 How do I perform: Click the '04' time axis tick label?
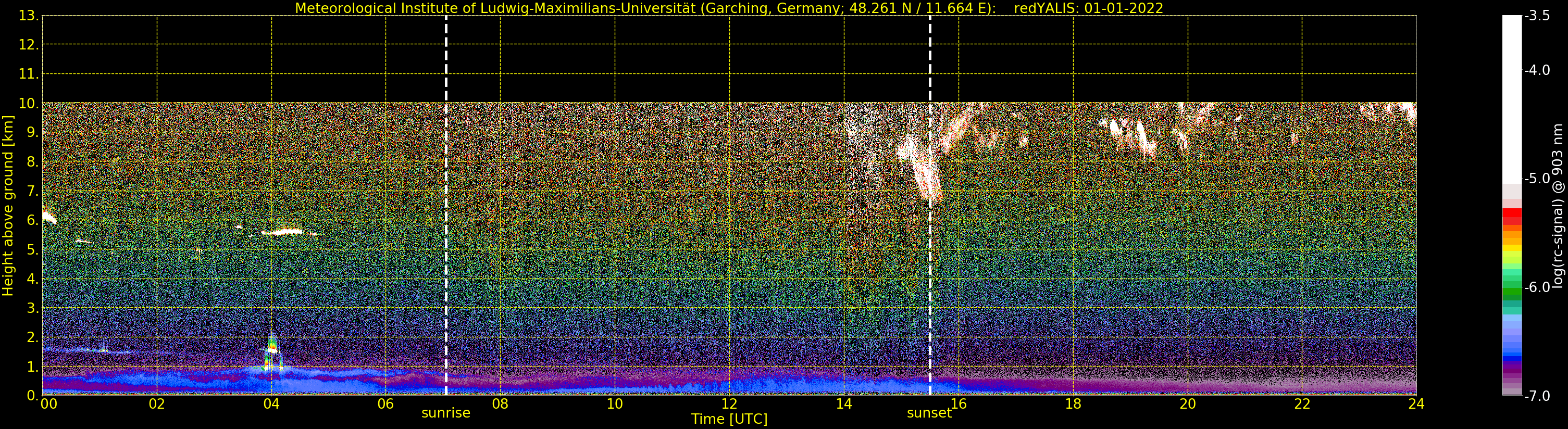coord(271,404)
